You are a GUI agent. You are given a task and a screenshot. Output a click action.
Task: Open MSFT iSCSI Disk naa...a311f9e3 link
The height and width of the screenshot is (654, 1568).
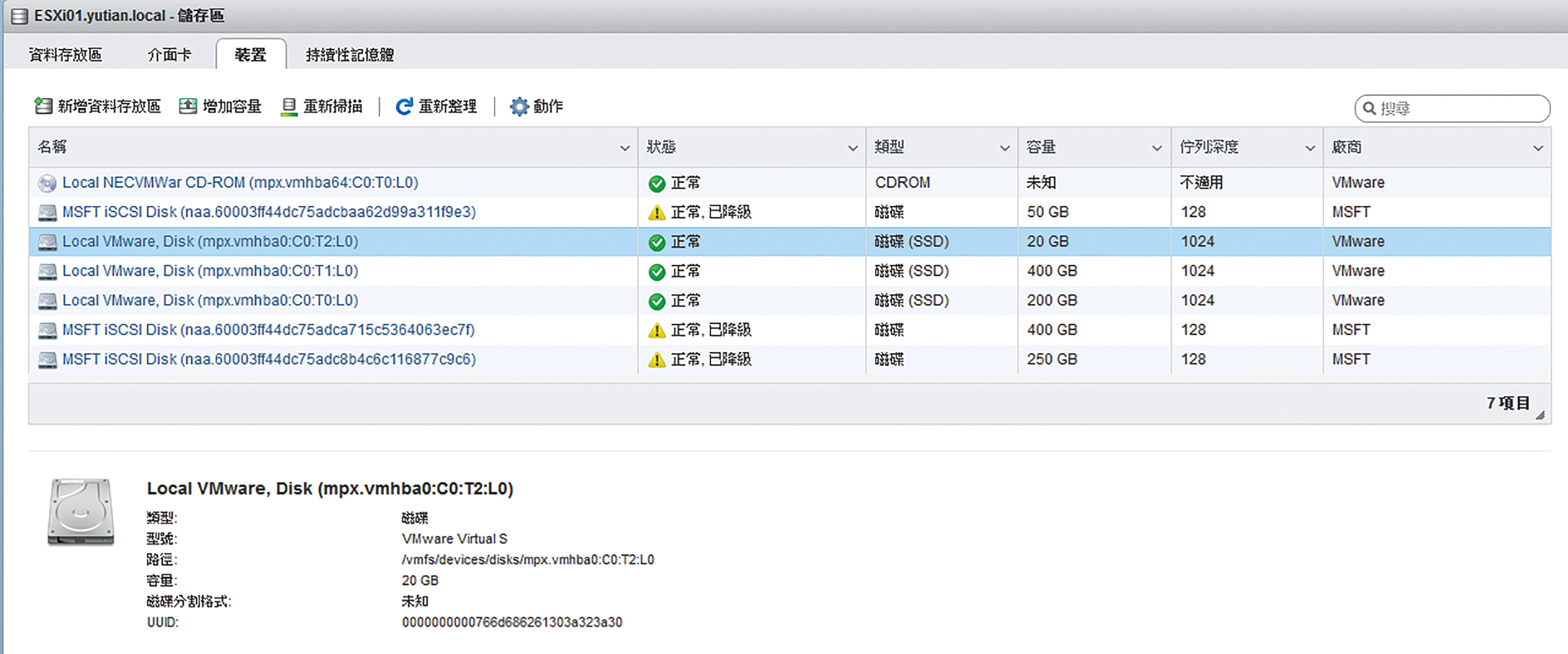coord(269,212)
